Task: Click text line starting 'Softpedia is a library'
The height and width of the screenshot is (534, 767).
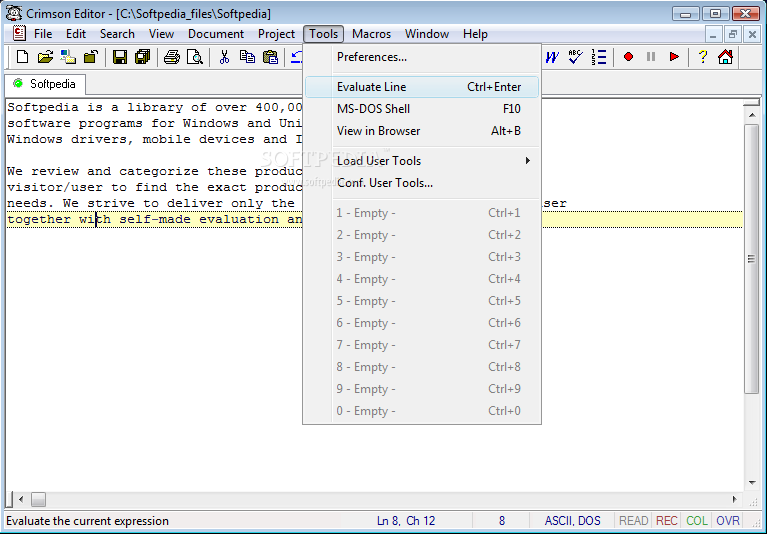Action: coord(155,107)
